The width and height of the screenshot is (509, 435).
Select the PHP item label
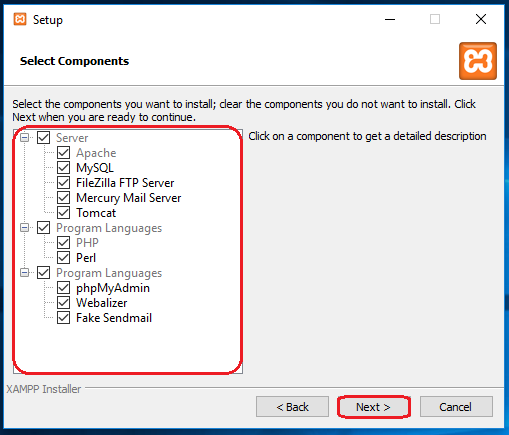(87, 243)
